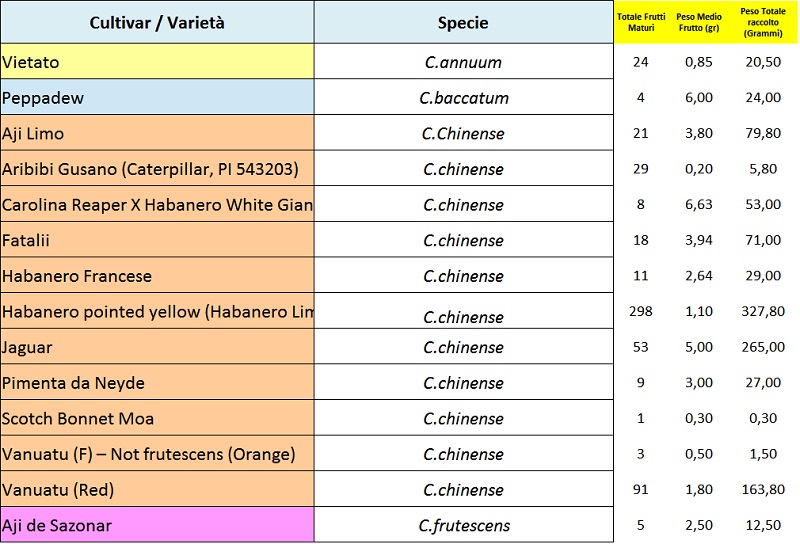This screenshot has width=800, height=544.
Task: Click the Specie column header
Action: 463,22
